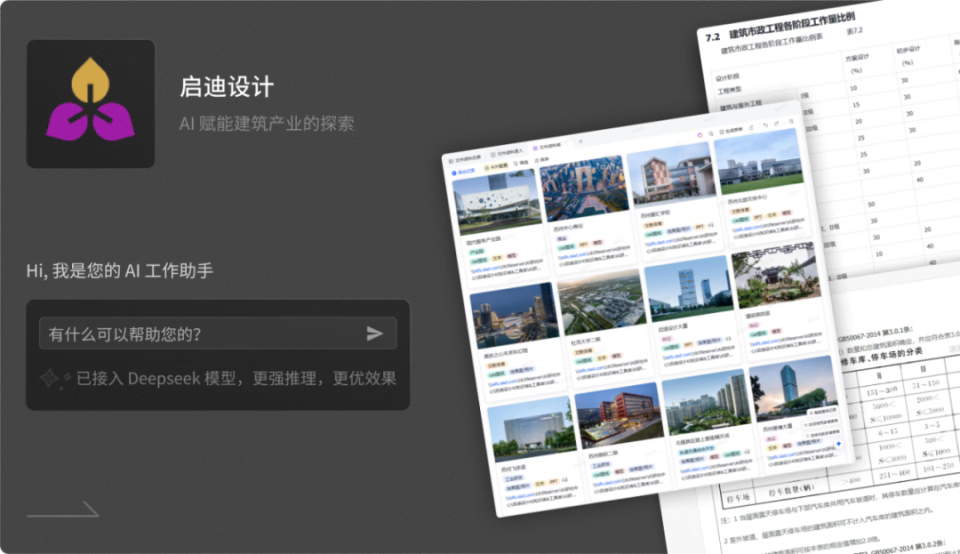Image resolution: width=960 pixels, height=554 pixels.
Task: Click the undo arrow in the gallery toolbar
Action: pos(765,125)
